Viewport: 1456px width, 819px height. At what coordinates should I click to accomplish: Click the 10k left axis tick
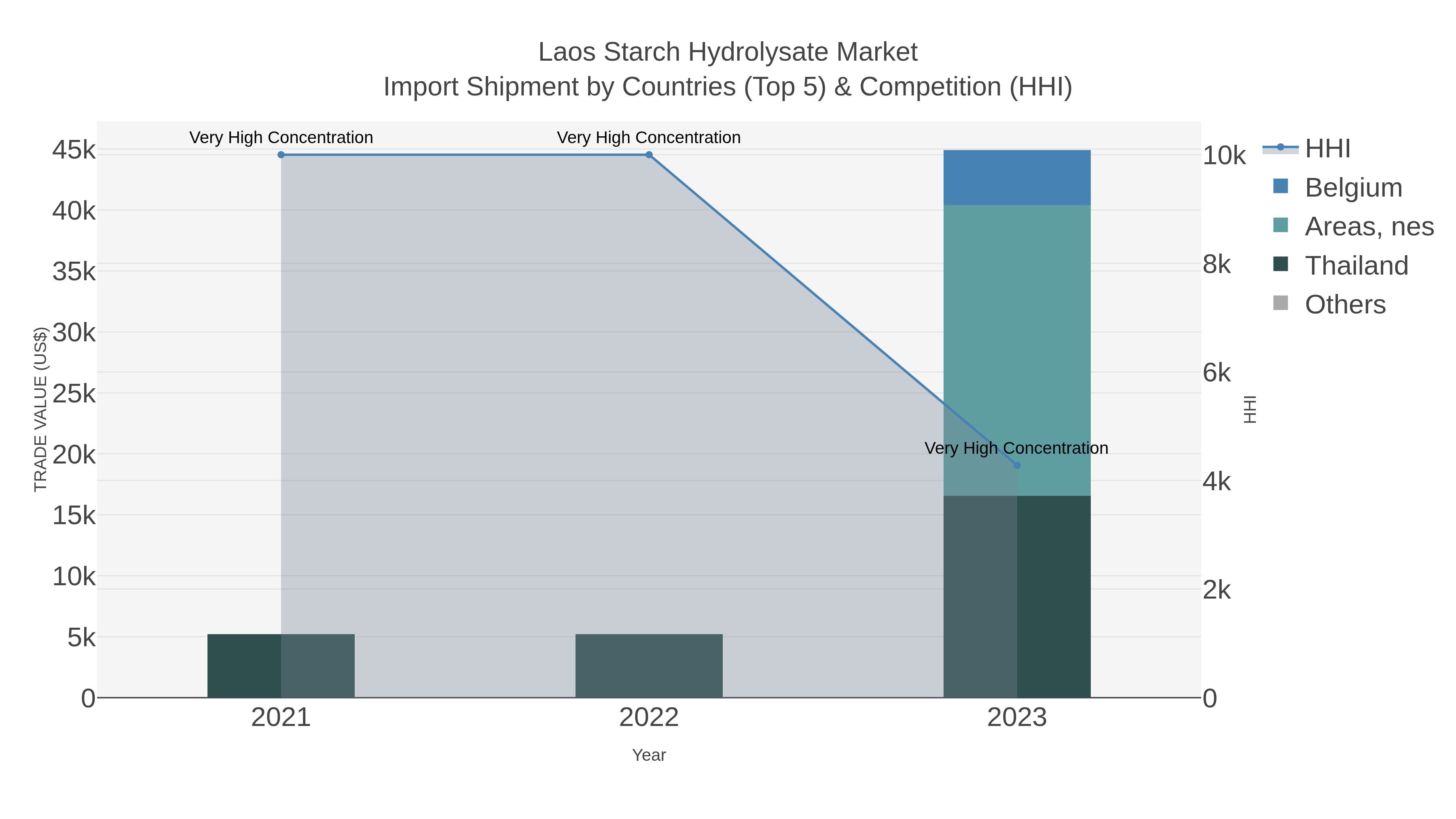(x=74, y=576)
